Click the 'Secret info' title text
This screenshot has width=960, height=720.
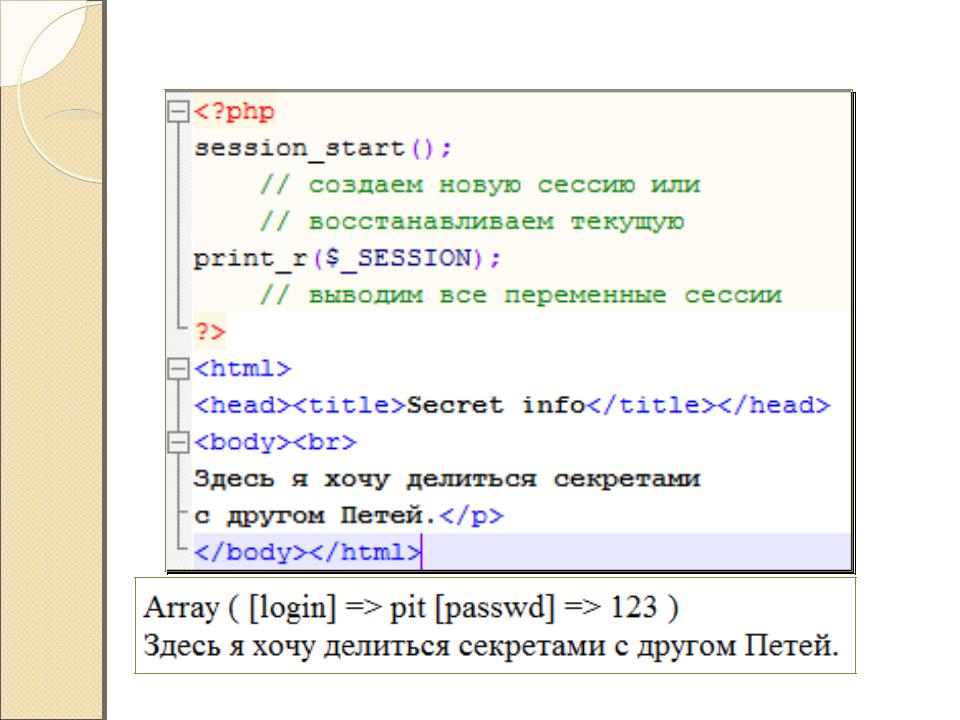point(497,405)
